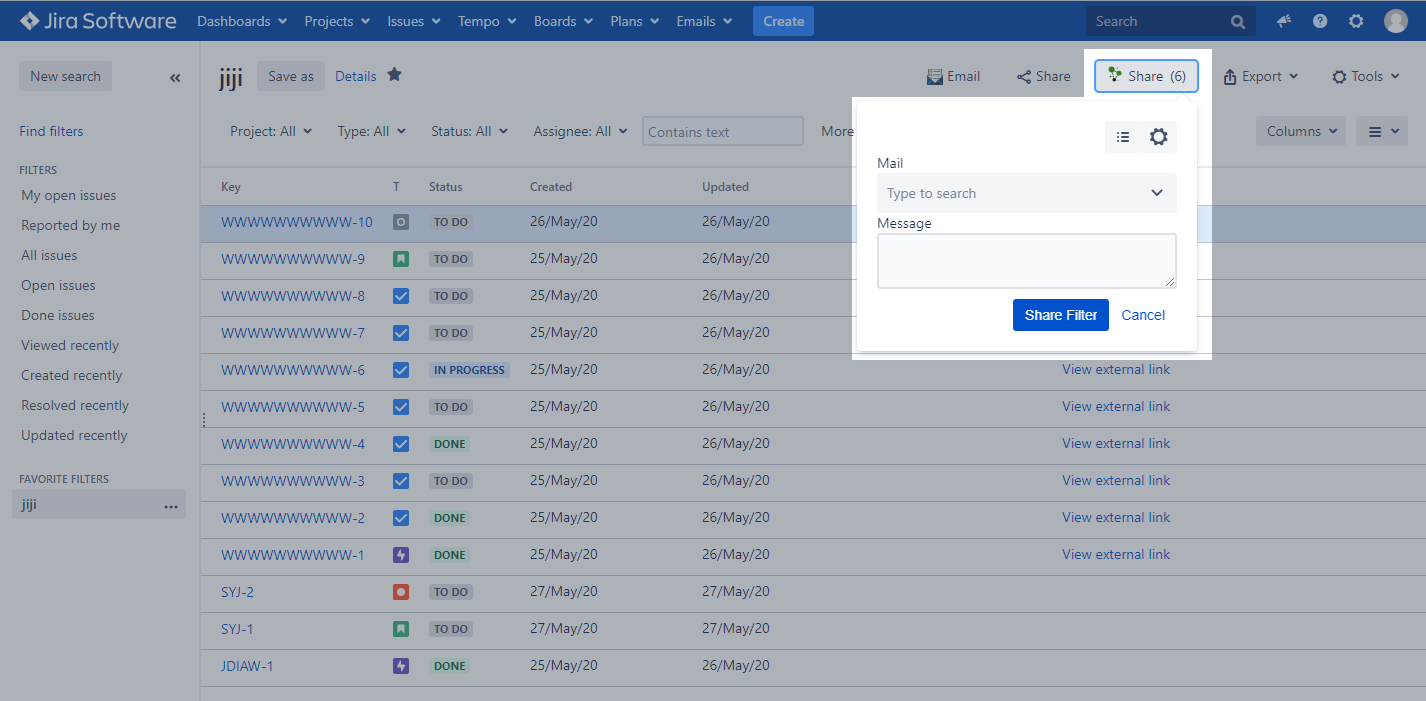Open the jiji favorite filter options ellipsis
Screen dimensions: 1426x701
[x=171, y=506]
